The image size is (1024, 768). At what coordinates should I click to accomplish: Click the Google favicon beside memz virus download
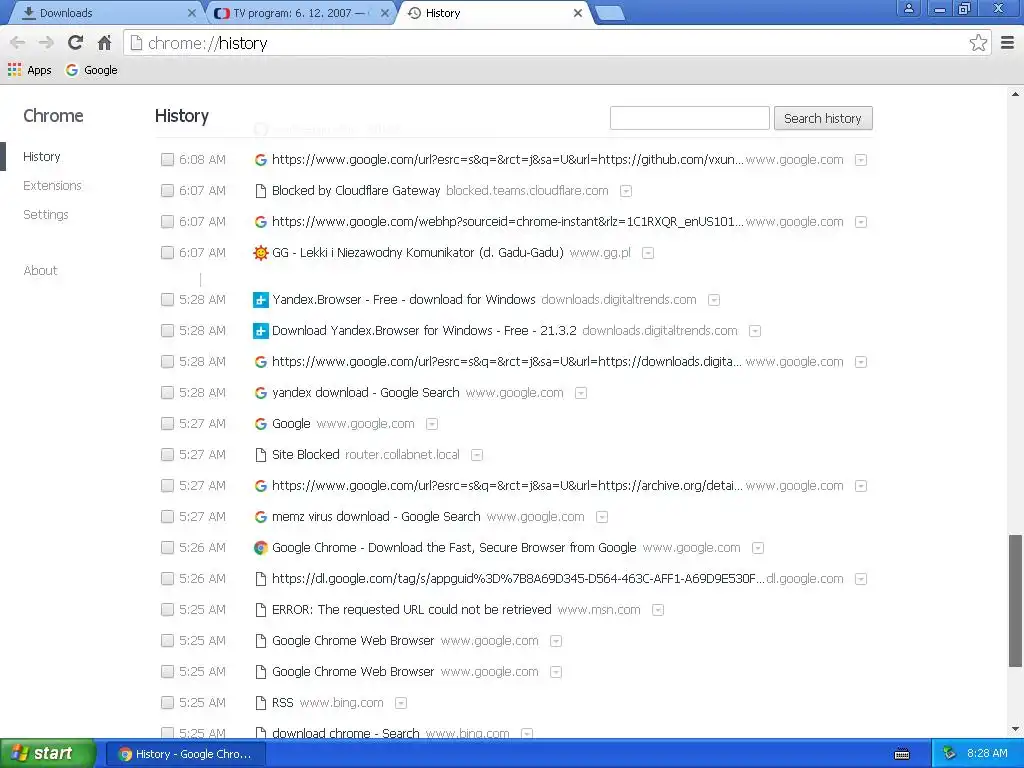pos(261,517)
